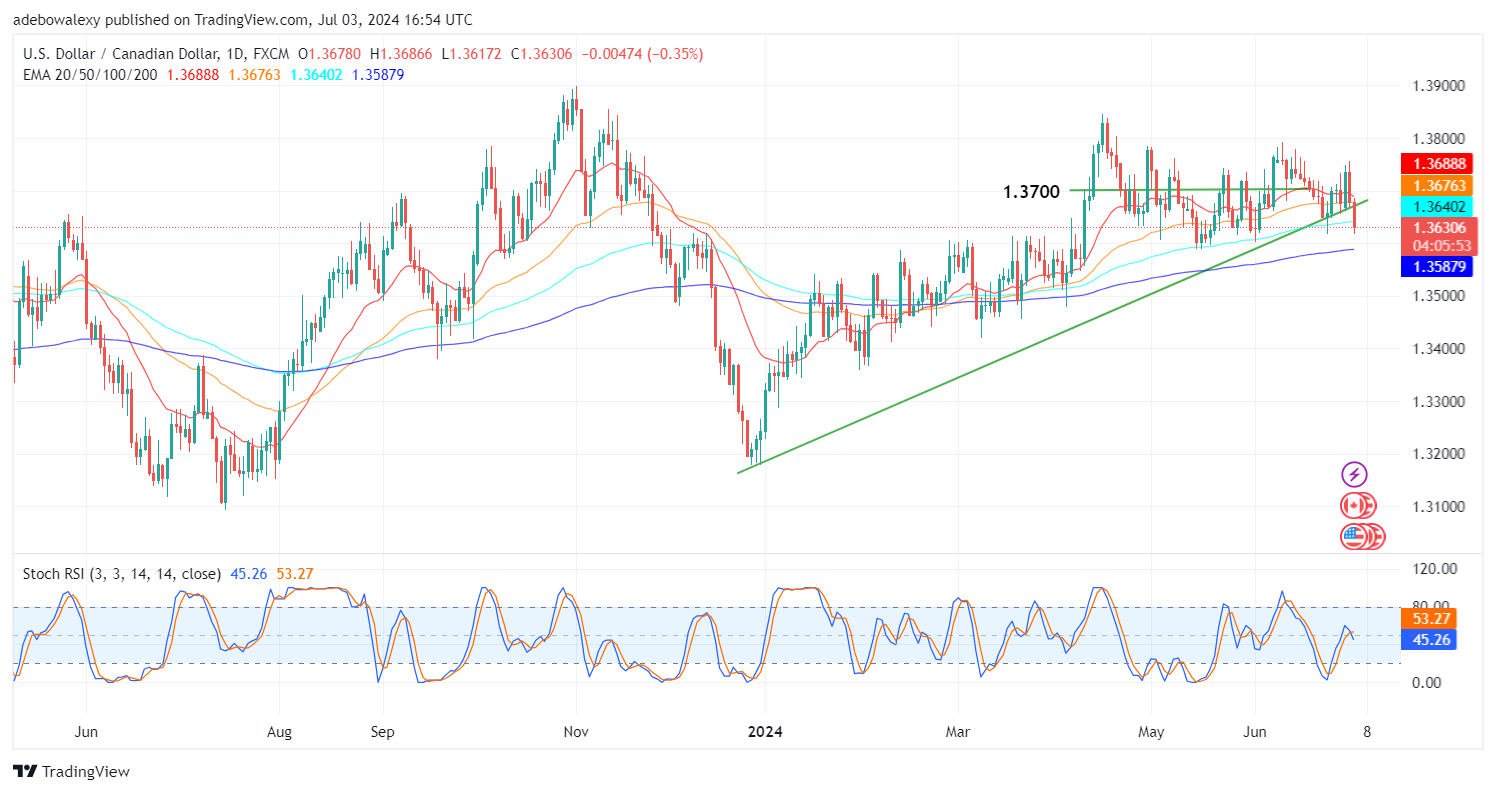
Task: Click the US flag economic event icon
Action: point(1353,537)
